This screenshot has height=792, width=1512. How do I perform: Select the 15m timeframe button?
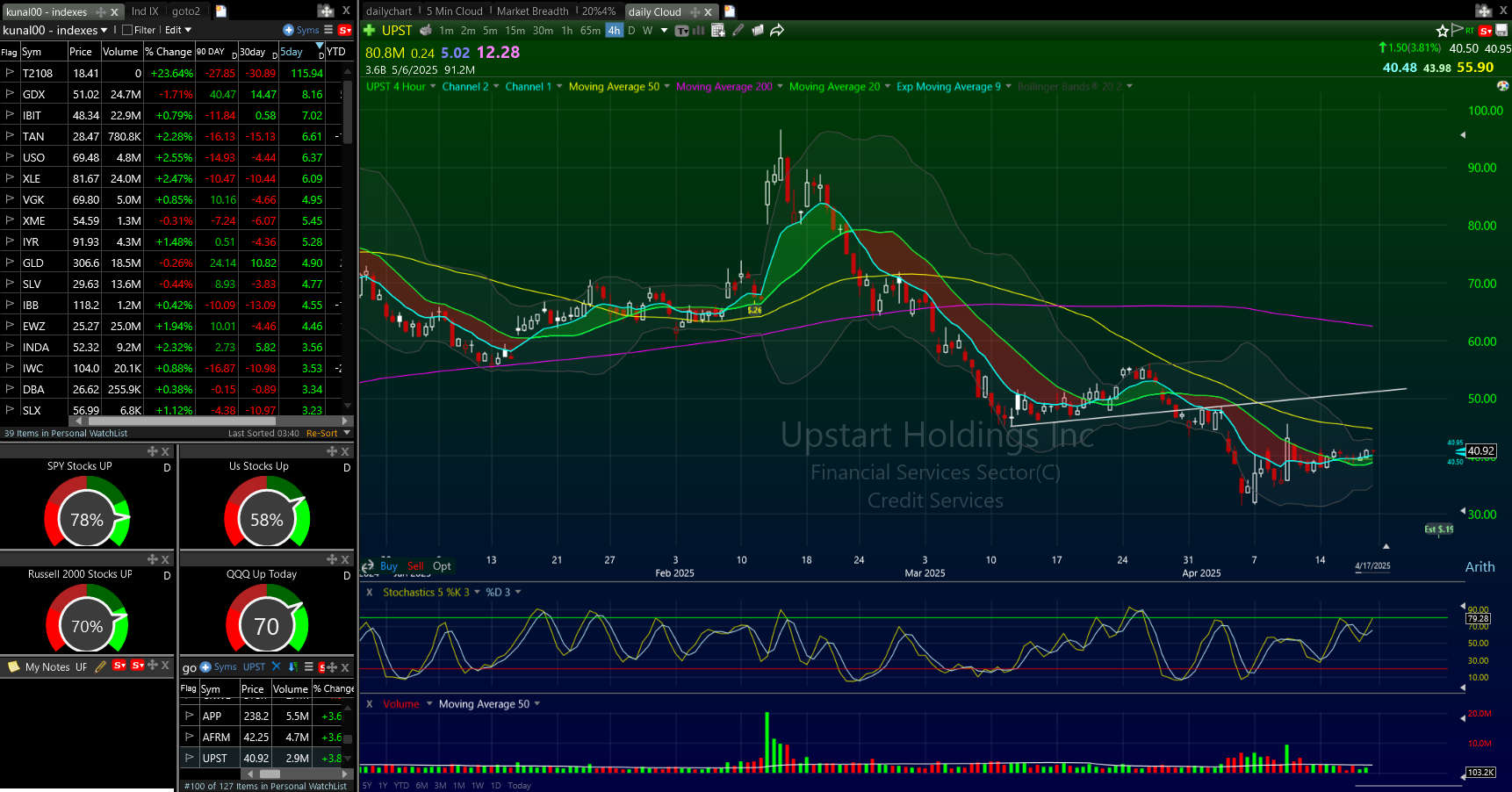[x=515, y=30]
